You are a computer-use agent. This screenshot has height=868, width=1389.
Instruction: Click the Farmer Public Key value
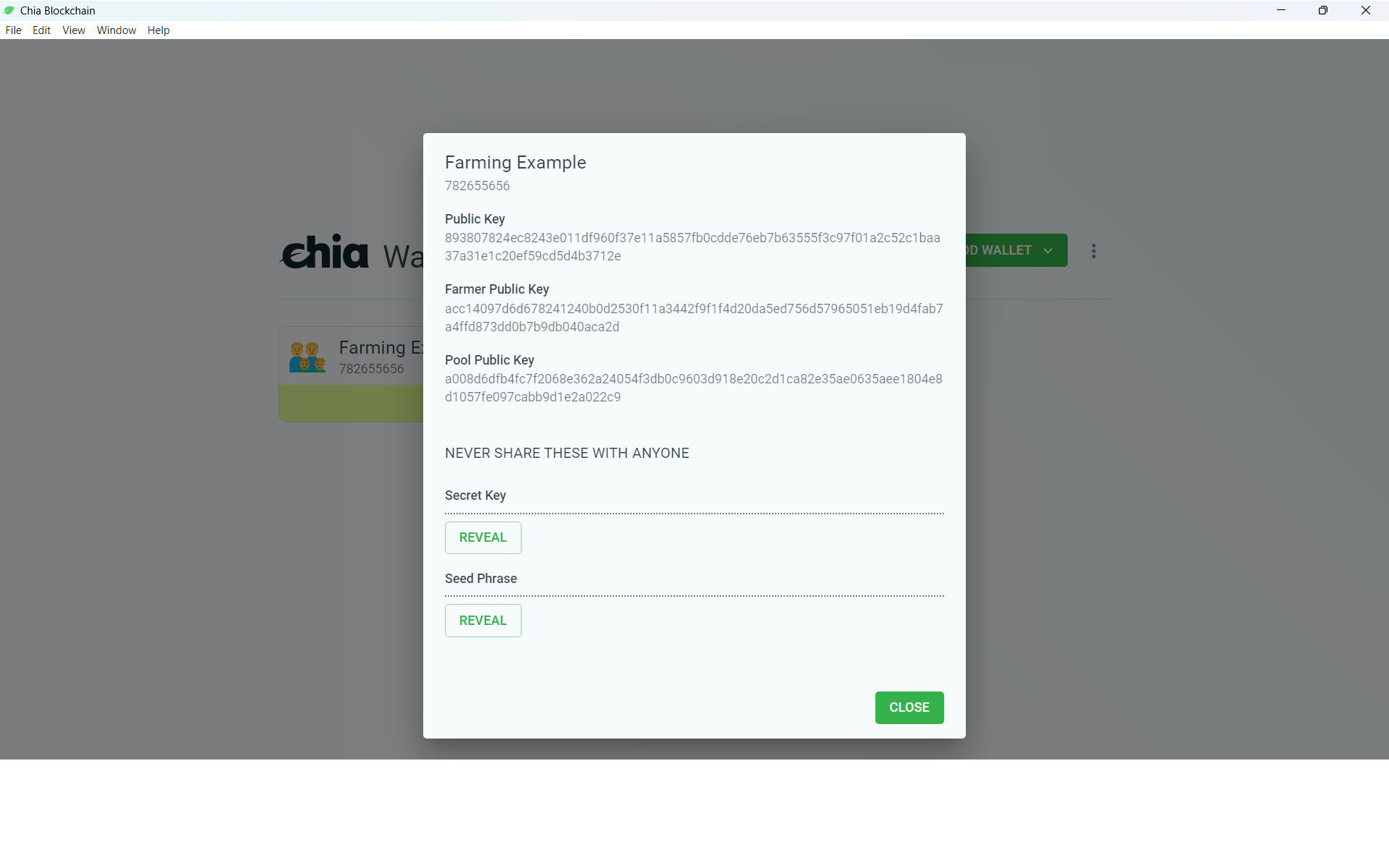tap(694, 317)
